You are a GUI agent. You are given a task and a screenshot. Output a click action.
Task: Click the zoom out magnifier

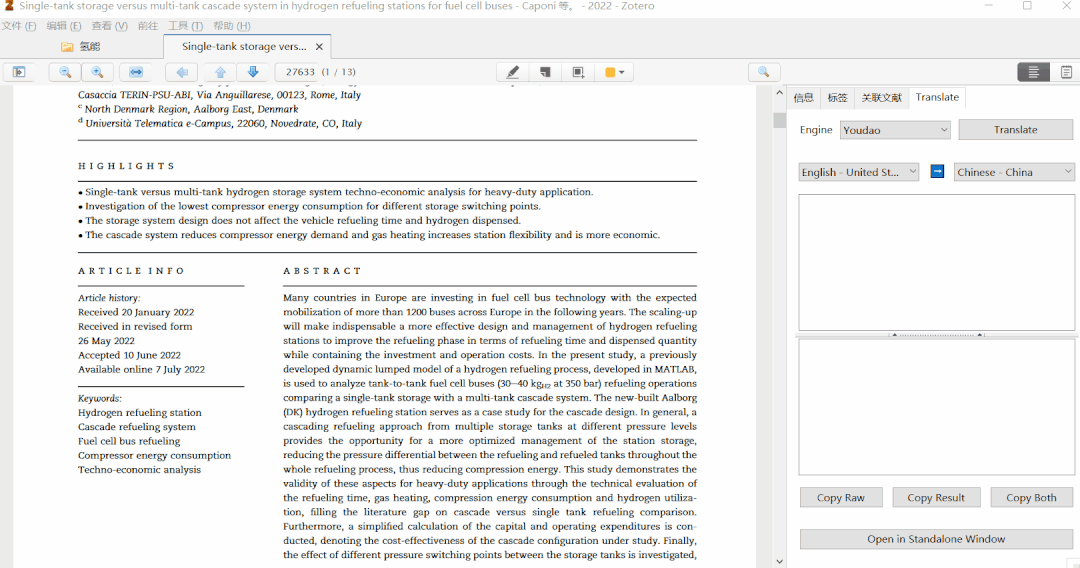pyautogui.click(x=65, y=72)
